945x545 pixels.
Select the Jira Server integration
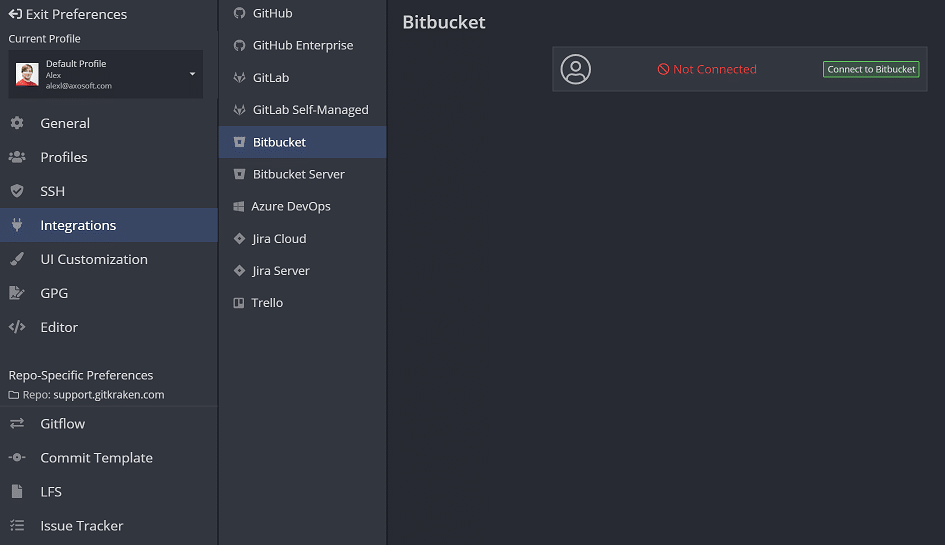tap(303, 271)
